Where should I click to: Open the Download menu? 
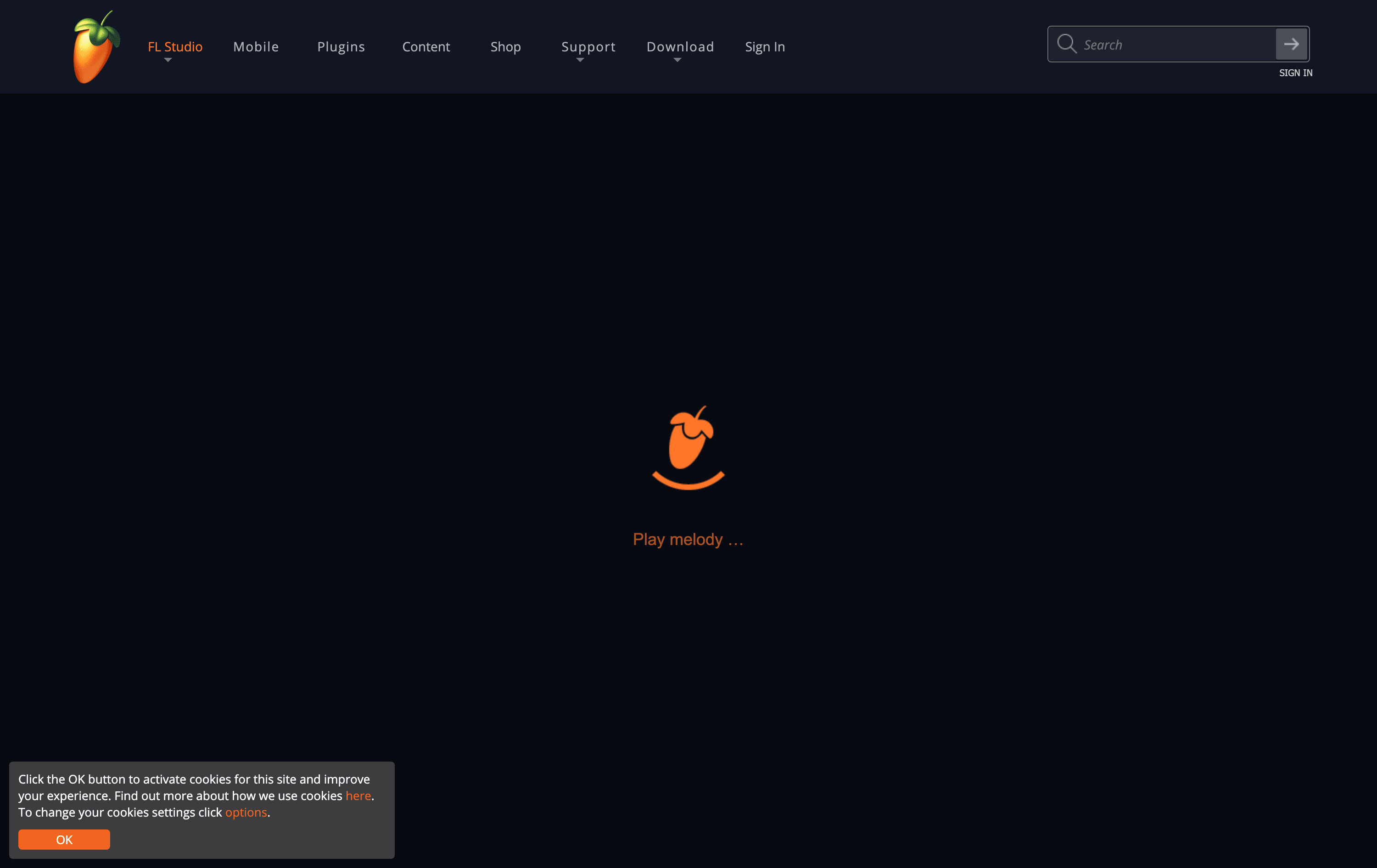coord(680,47)
